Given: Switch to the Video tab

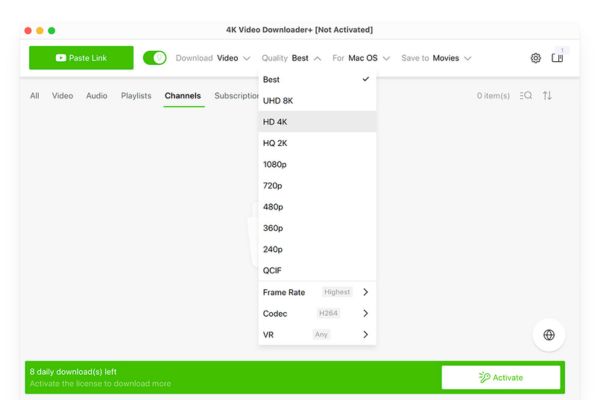Looking at the screenshot, I should coord(62,96).
